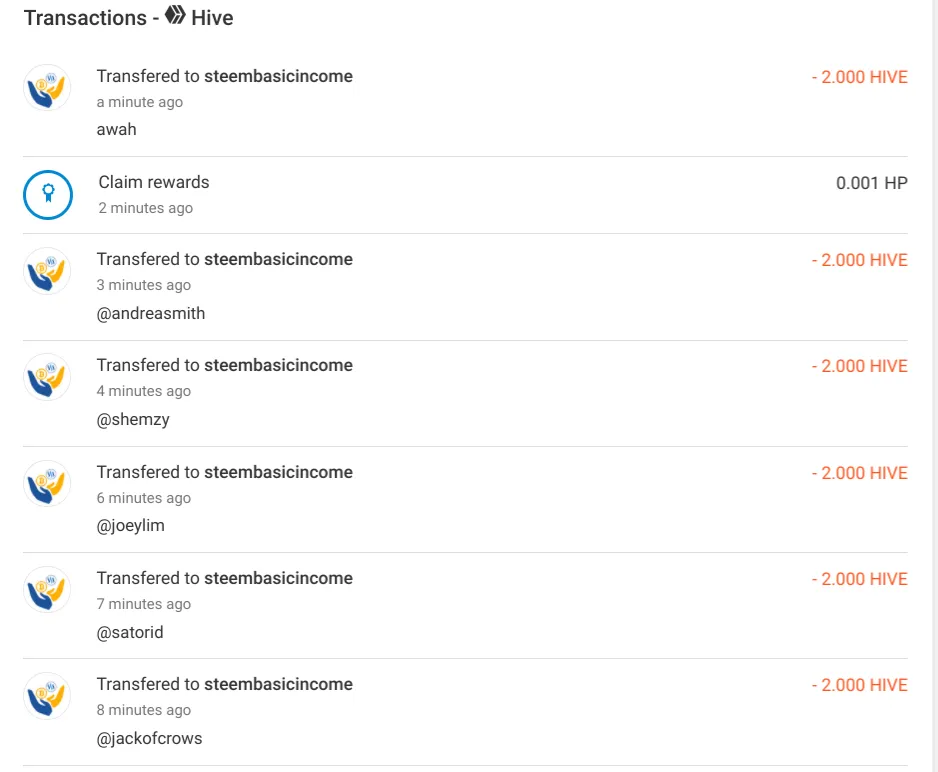Click the avatar beside the @andreasmith transfer

[x=47, y=271]
